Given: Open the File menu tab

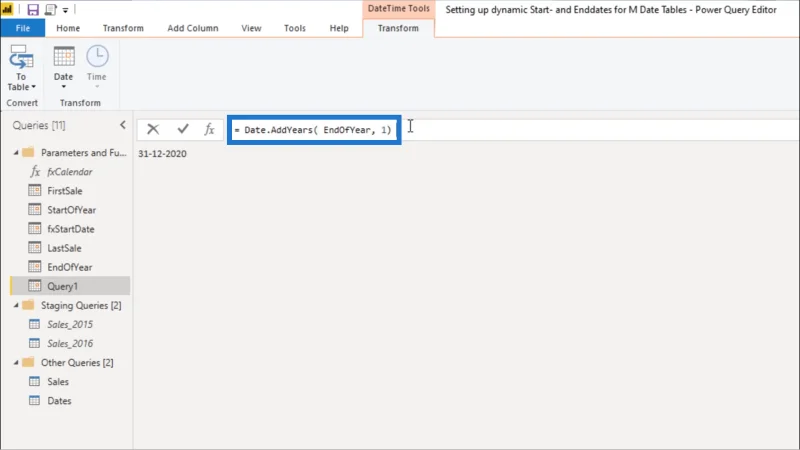Looking at the screenshot, I should click(22, 28).
